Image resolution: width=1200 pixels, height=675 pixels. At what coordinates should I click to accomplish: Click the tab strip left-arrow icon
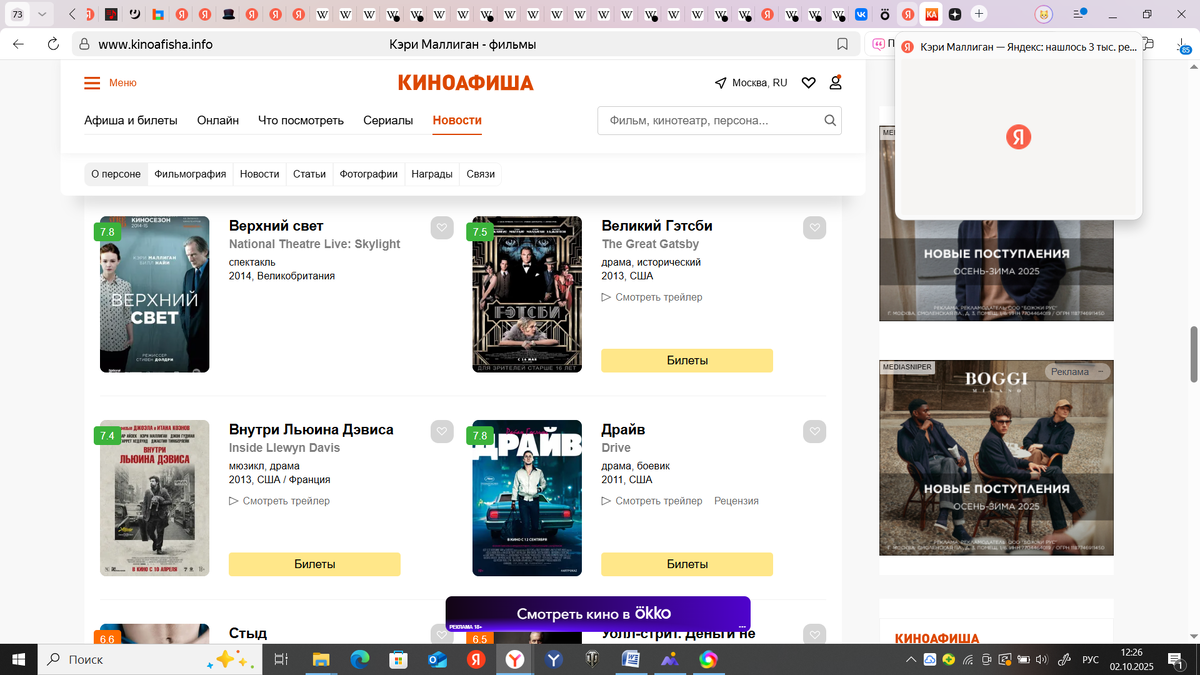(x=72, y=14)
